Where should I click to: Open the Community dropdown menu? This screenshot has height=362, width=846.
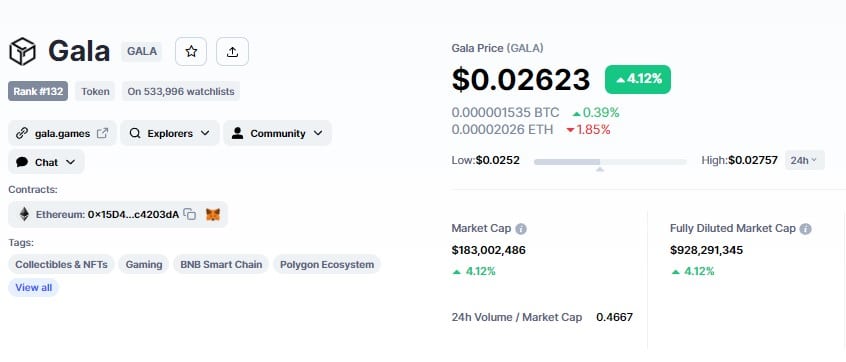[x=277, y=133]
